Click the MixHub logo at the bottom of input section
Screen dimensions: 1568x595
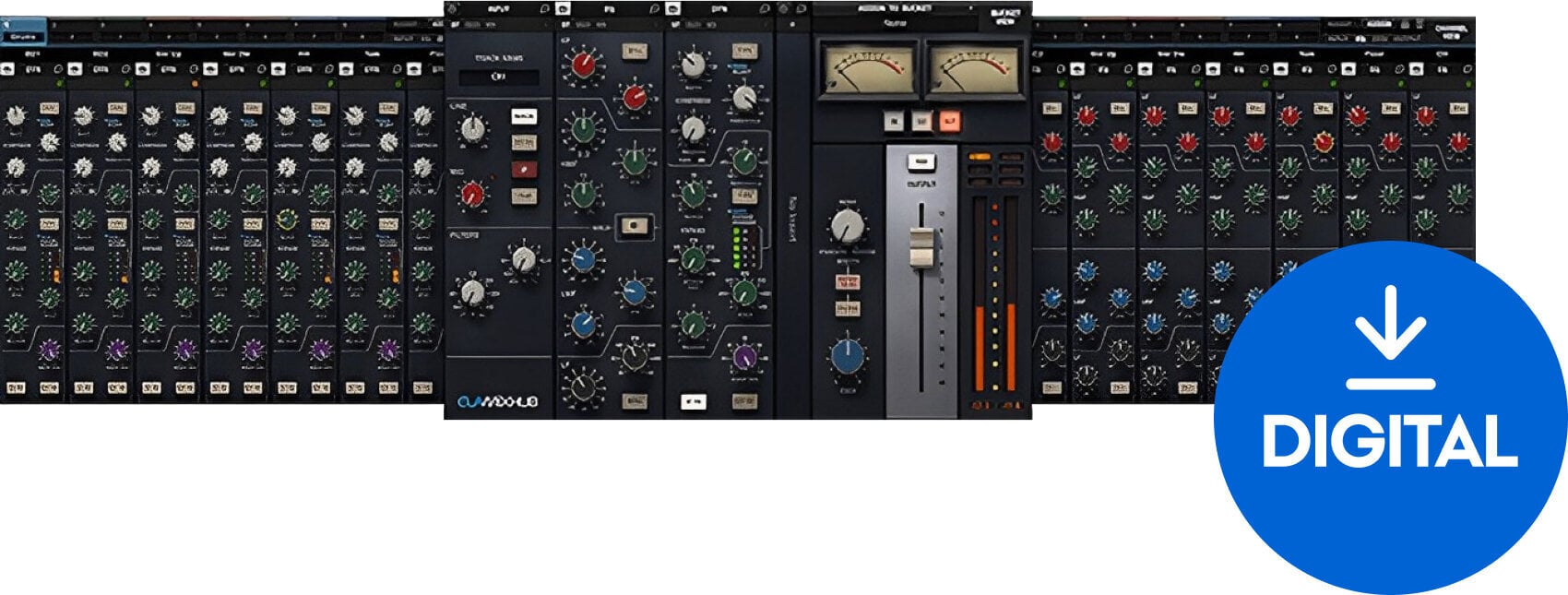pos(498,402)
